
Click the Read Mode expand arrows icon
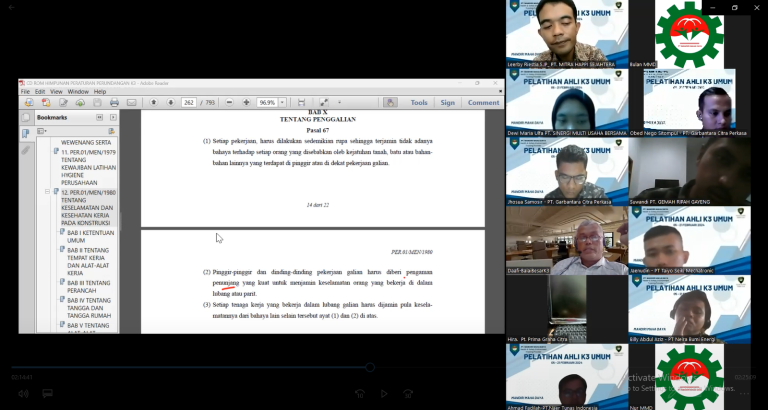[324, 102]
